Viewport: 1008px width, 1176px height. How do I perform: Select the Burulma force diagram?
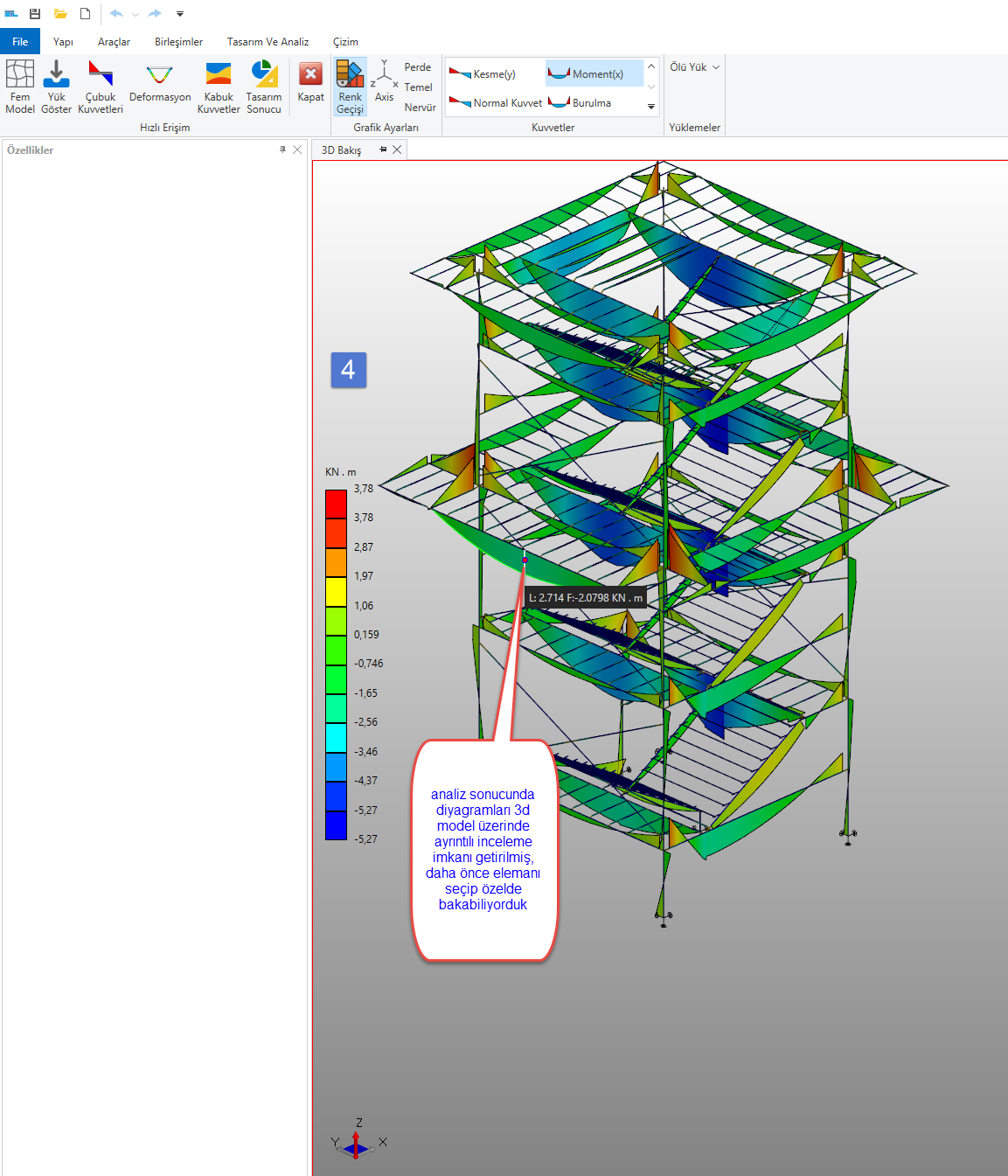pyautogui.click(x=580, y=103)
